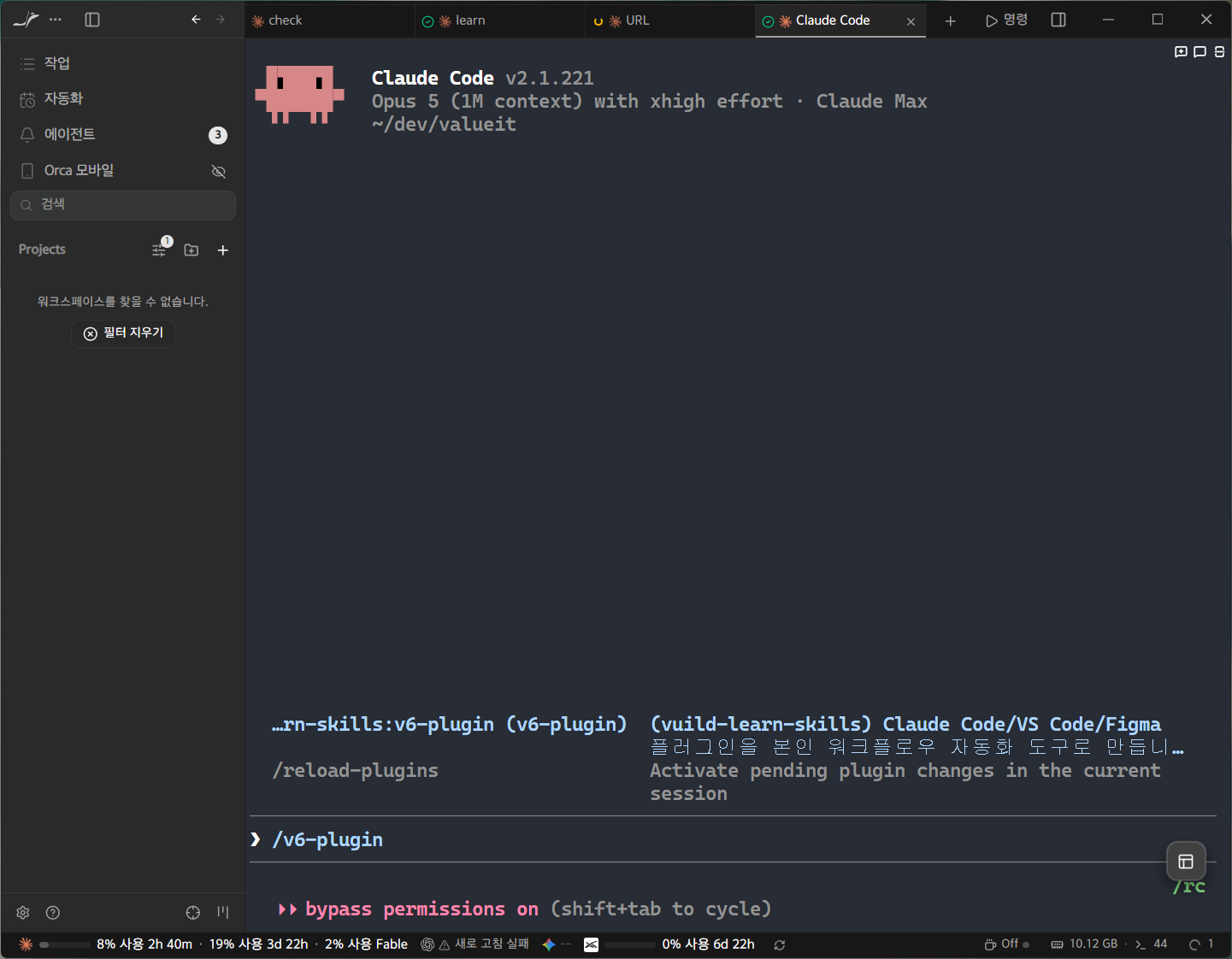
Task: Go back with the left arrow
Action: pos(196,19)
